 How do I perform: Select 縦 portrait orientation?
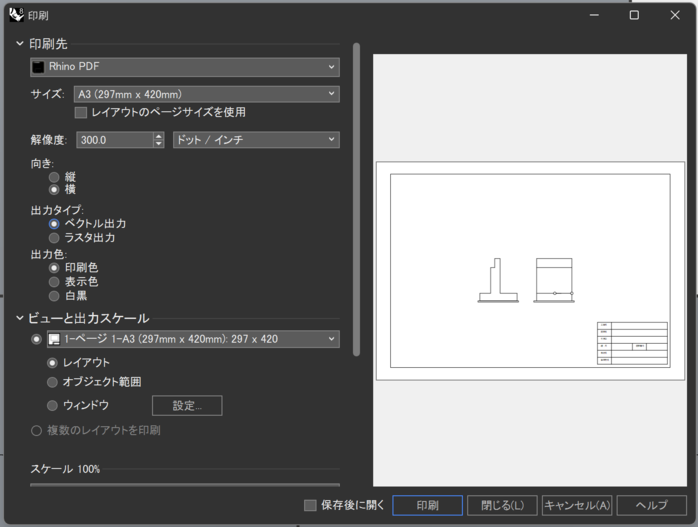pos(54,177)
